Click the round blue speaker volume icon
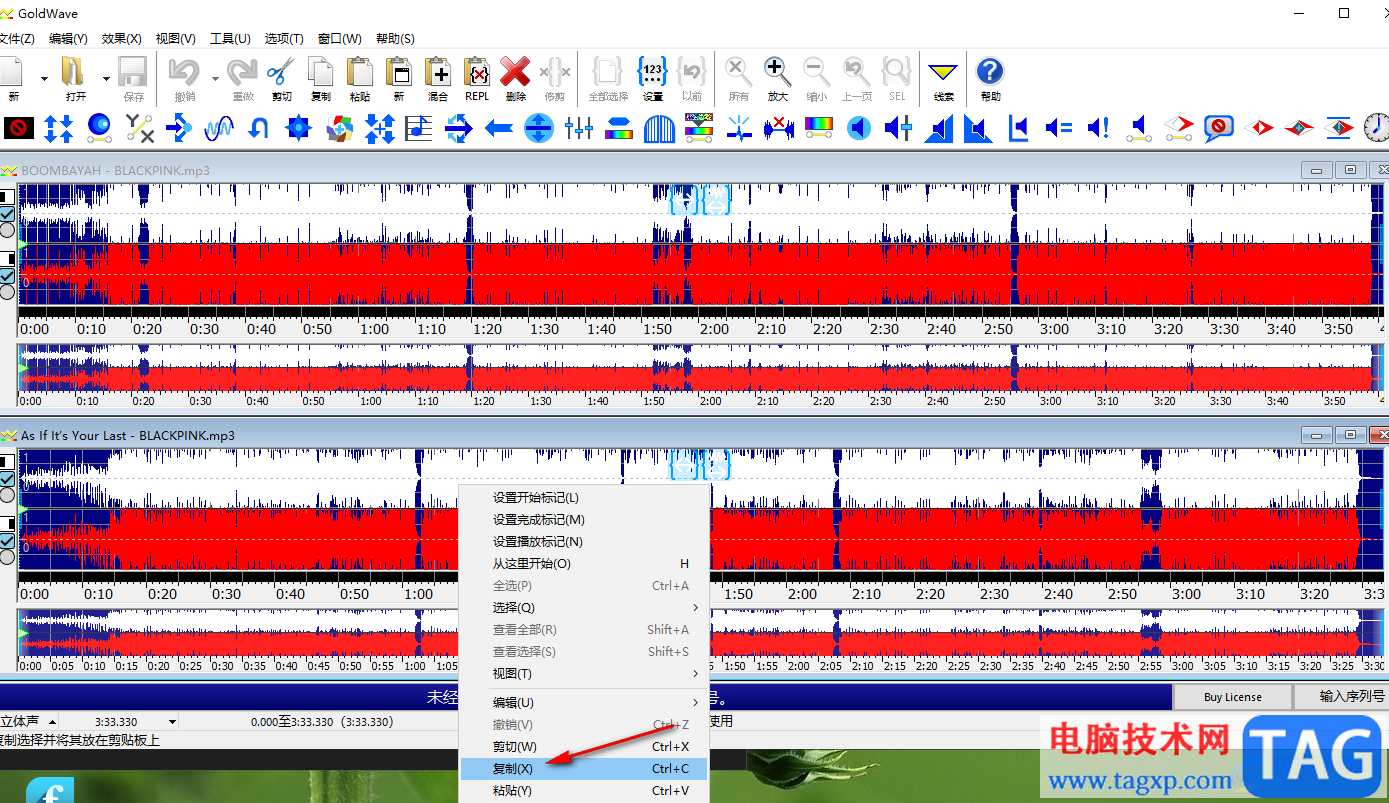The image size is (1389, 803). coord(859,128)
